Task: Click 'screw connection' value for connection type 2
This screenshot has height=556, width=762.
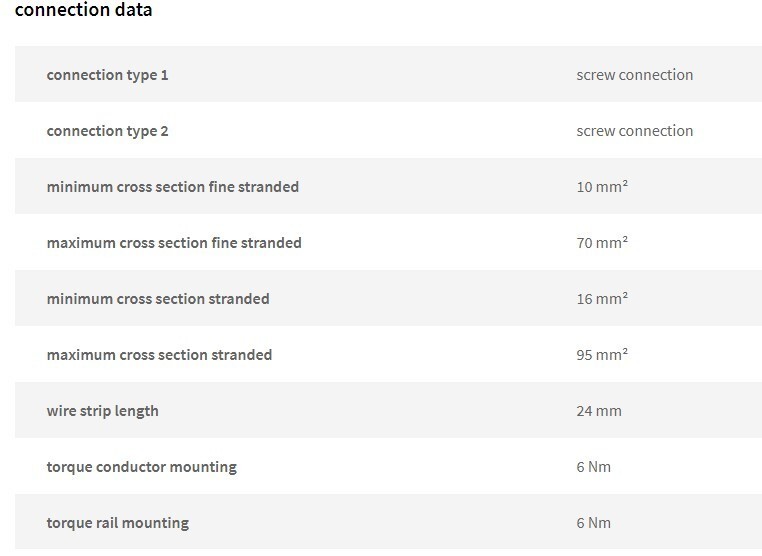Action: [635, 131]
